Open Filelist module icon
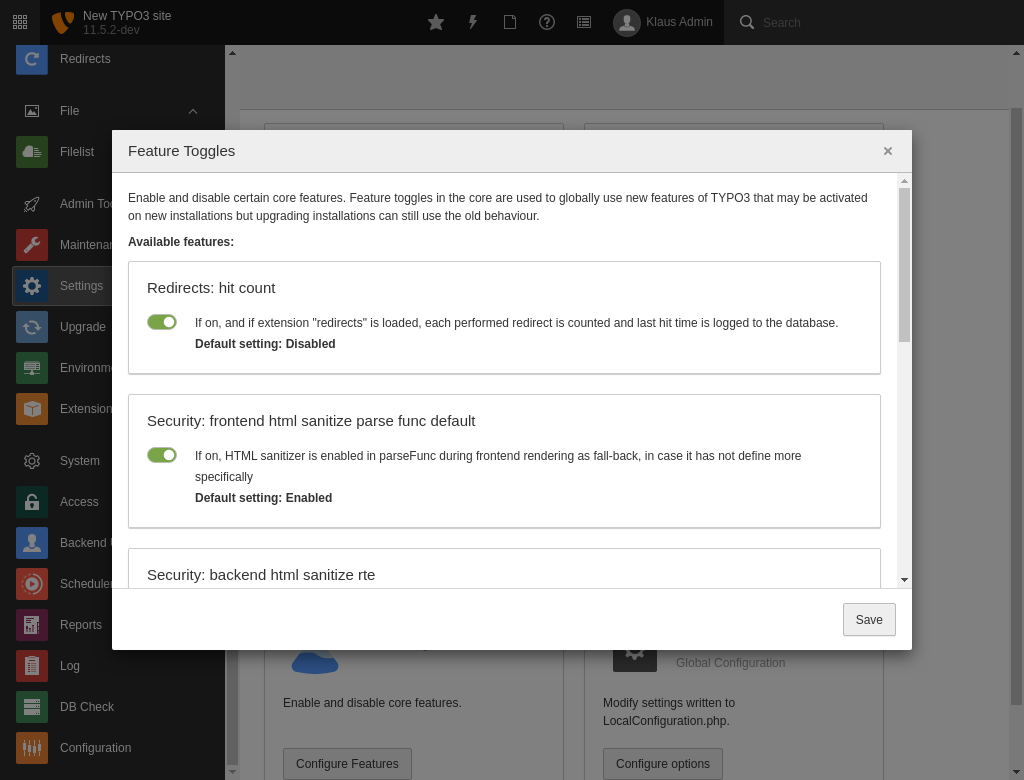This screenshot has width=1024, height=780. (32, 152)
